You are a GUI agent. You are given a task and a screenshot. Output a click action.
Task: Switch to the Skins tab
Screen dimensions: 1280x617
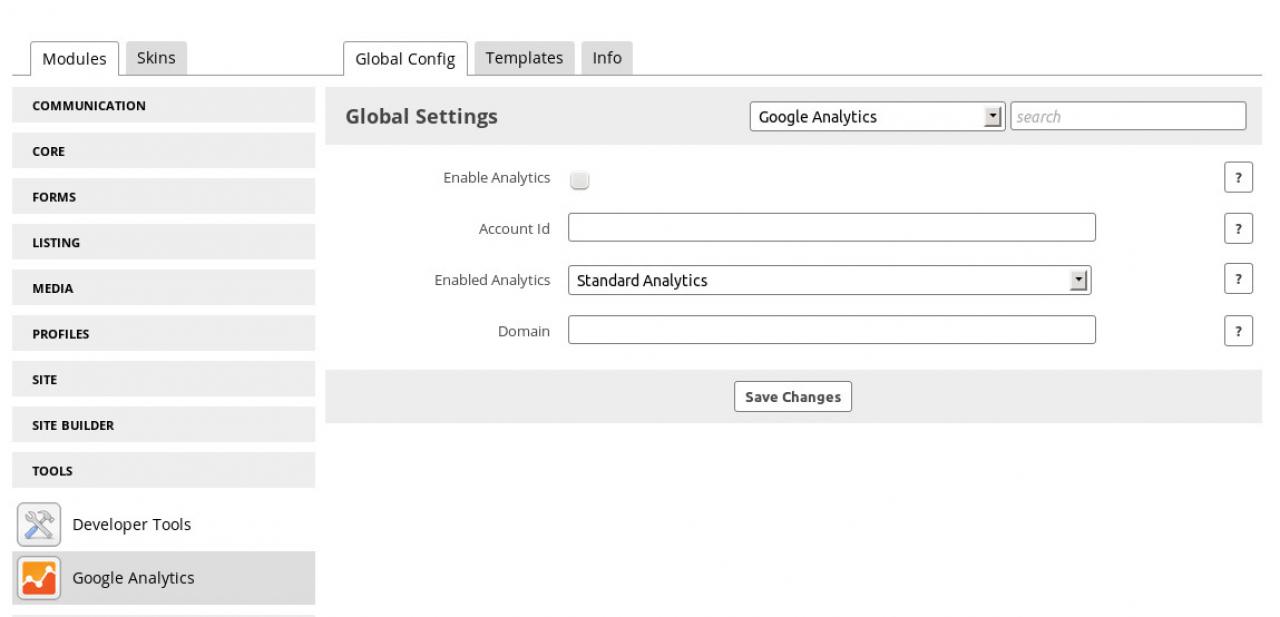click(x=156, y=58)
